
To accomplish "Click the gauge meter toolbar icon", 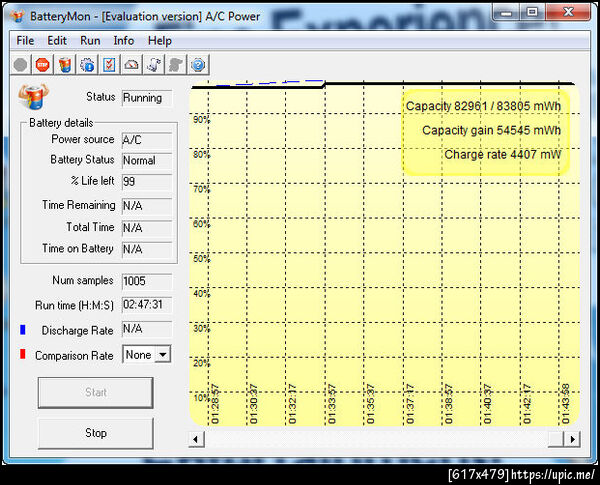I will click(131, 65).
